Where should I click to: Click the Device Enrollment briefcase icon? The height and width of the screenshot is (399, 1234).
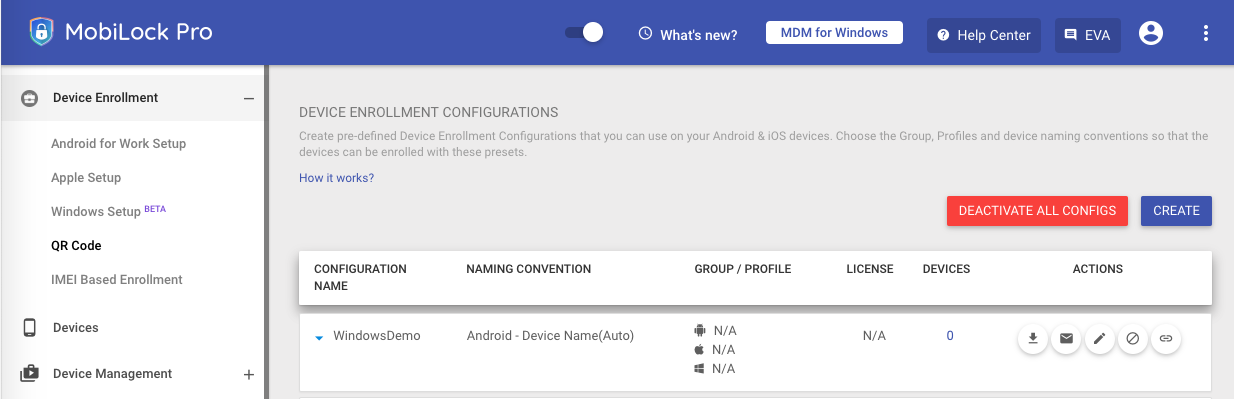[x=30, y=98]
